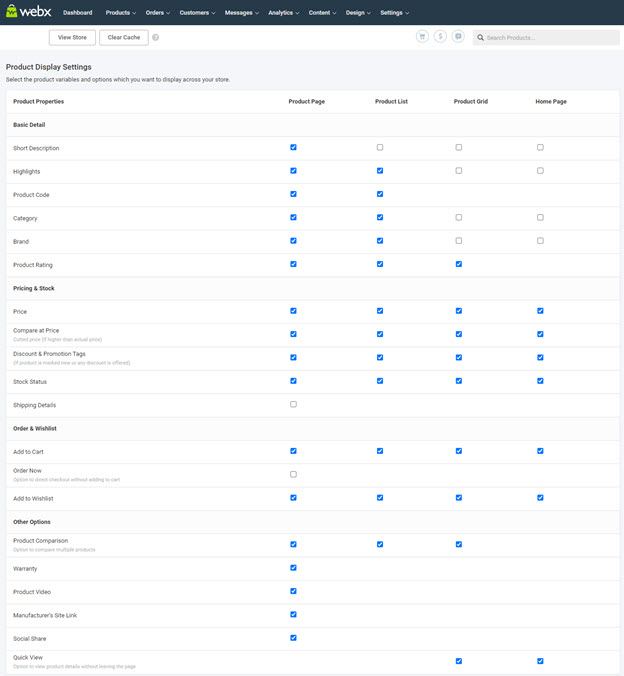Click the Pricing & Stock section heading
The image size is (624, 676).
coord(34,288)
